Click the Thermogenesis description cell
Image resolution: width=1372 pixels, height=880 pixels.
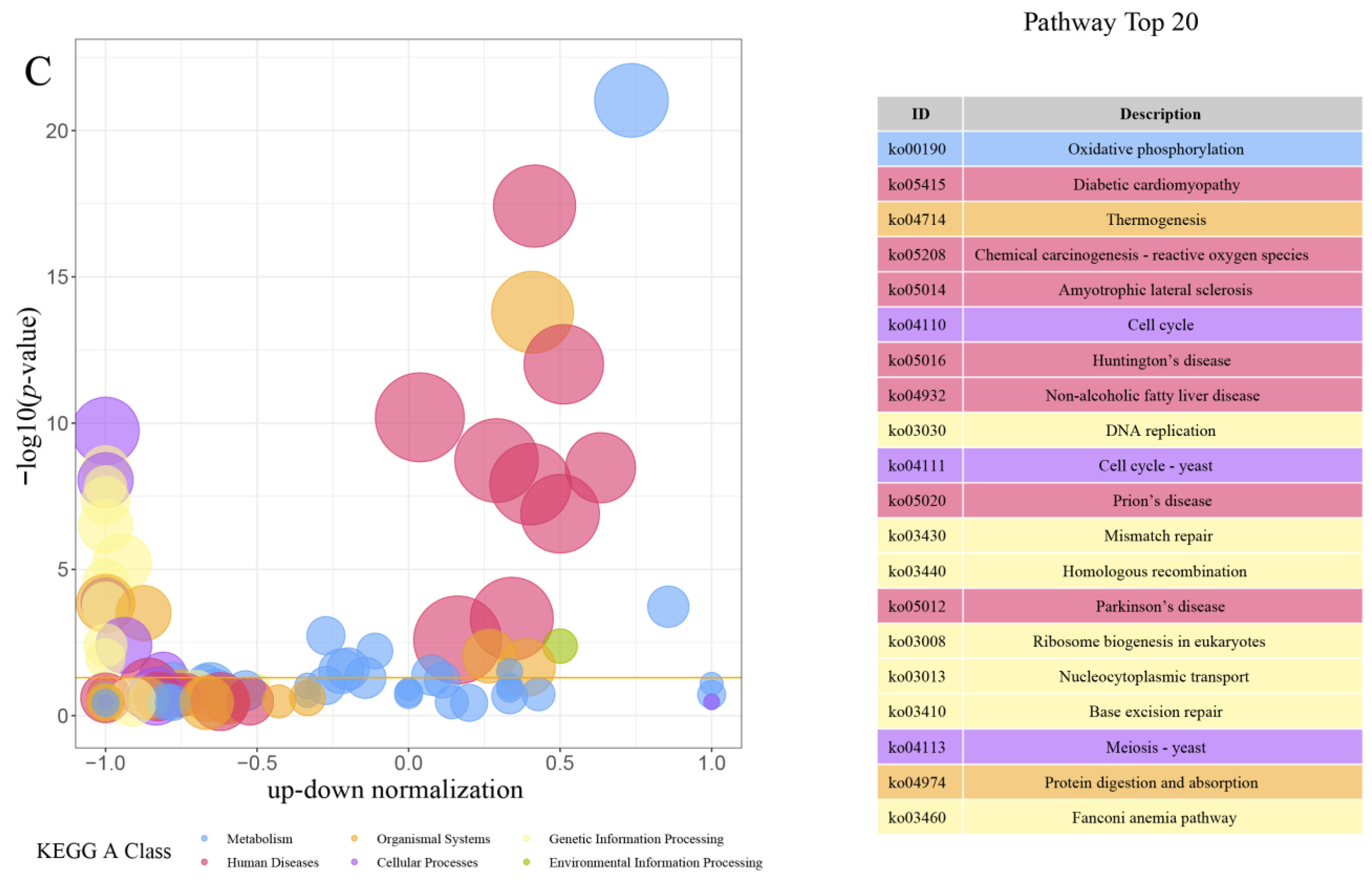tap(1155, 220)
